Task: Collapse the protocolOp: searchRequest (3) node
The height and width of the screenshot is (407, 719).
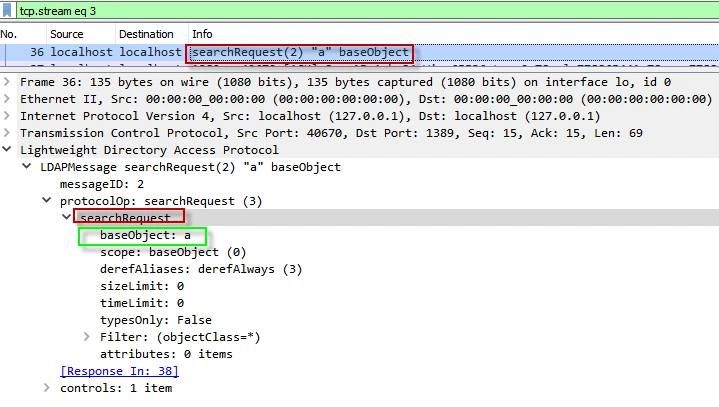Action: (47, 201)
